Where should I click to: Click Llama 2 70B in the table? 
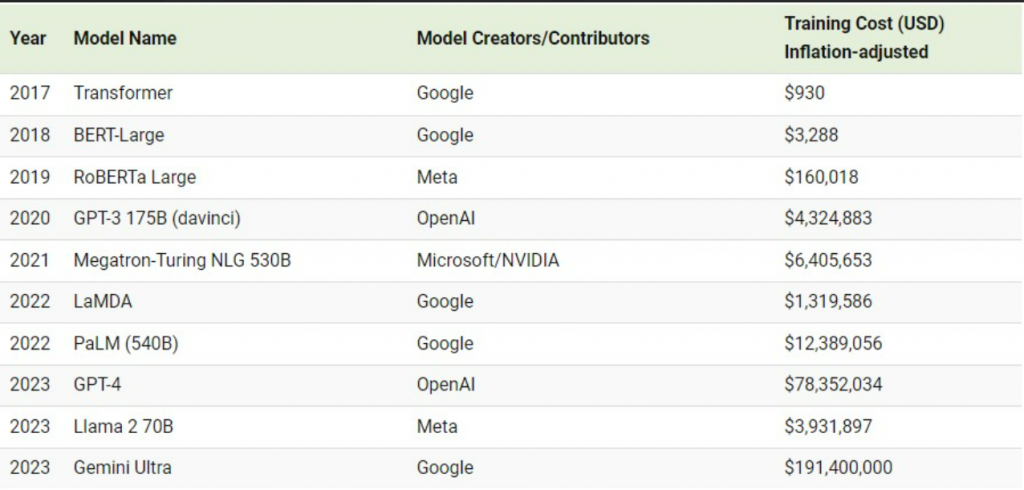click(x=123, y=427)
